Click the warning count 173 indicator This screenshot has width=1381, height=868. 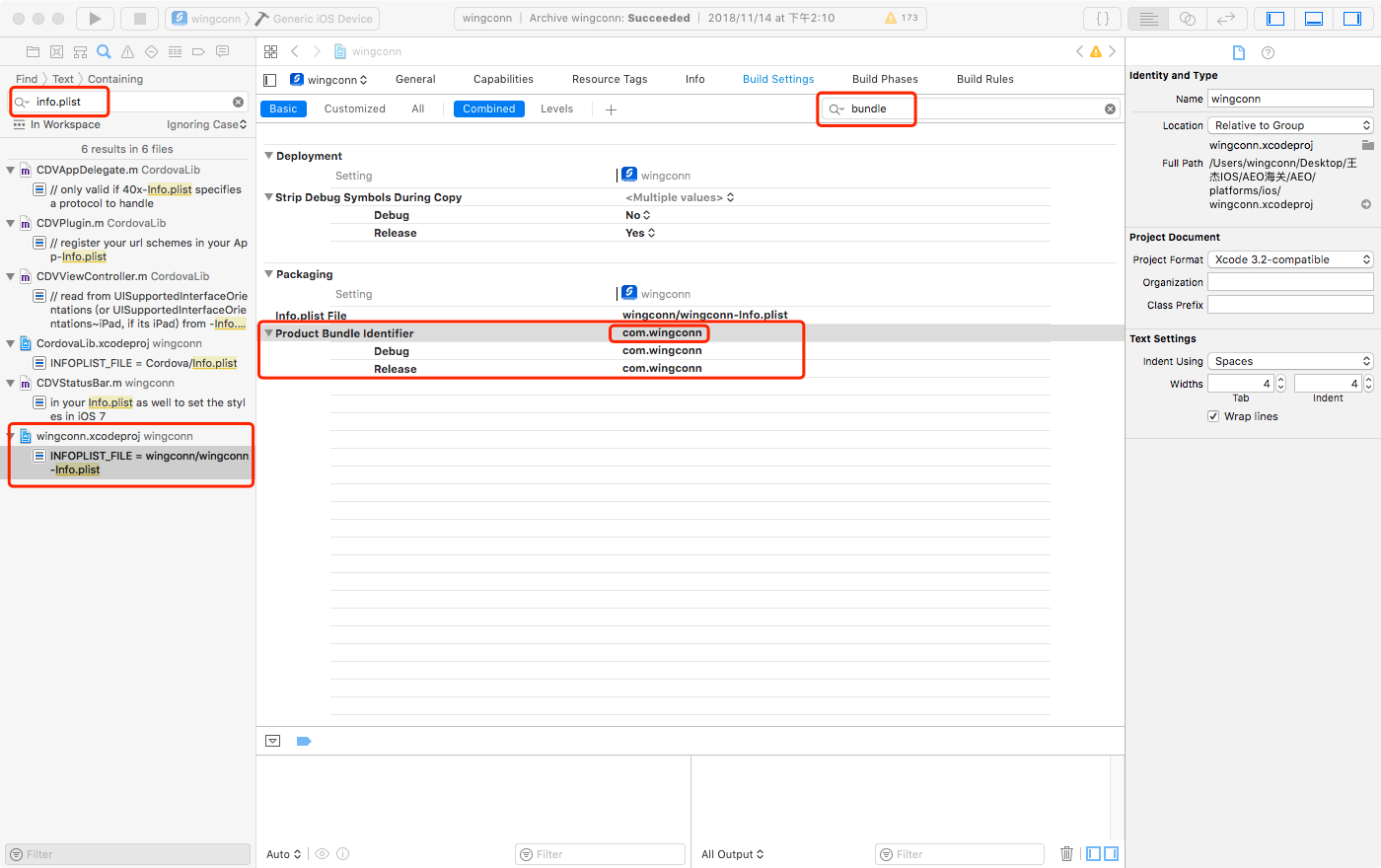[902, 18]
